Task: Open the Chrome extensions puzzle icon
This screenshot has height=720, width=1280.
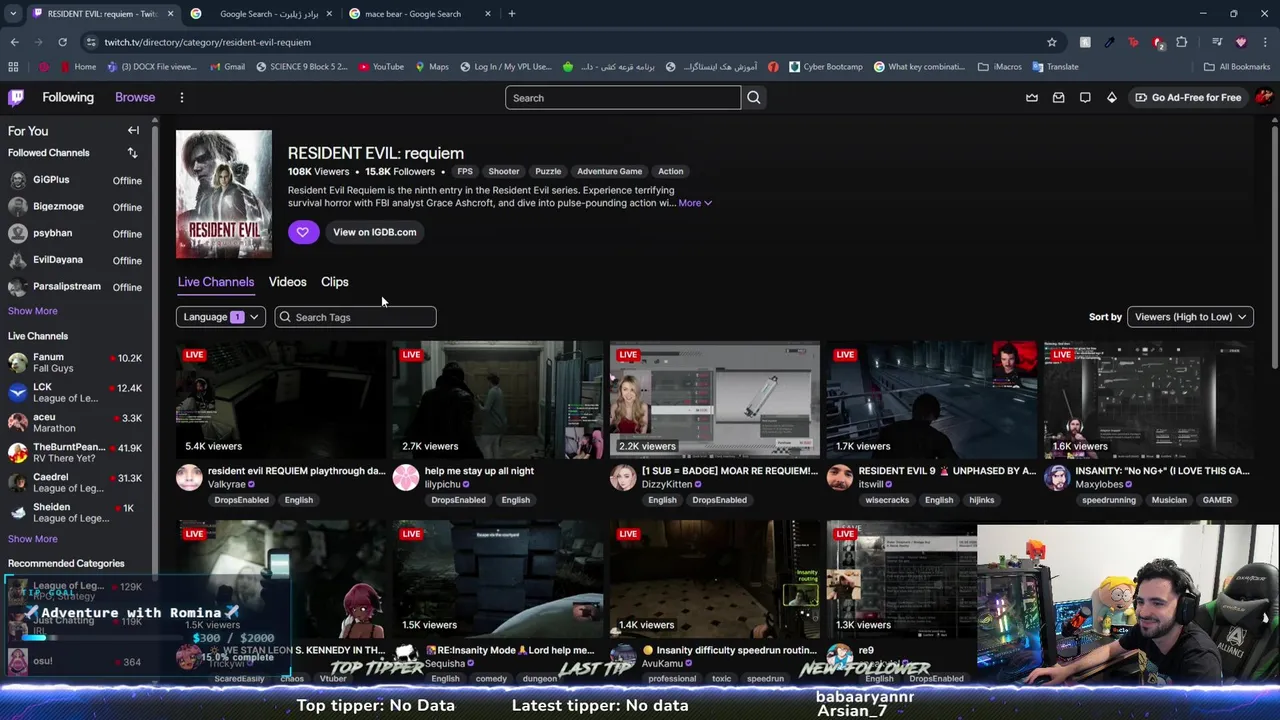Action: point(1182,42)
